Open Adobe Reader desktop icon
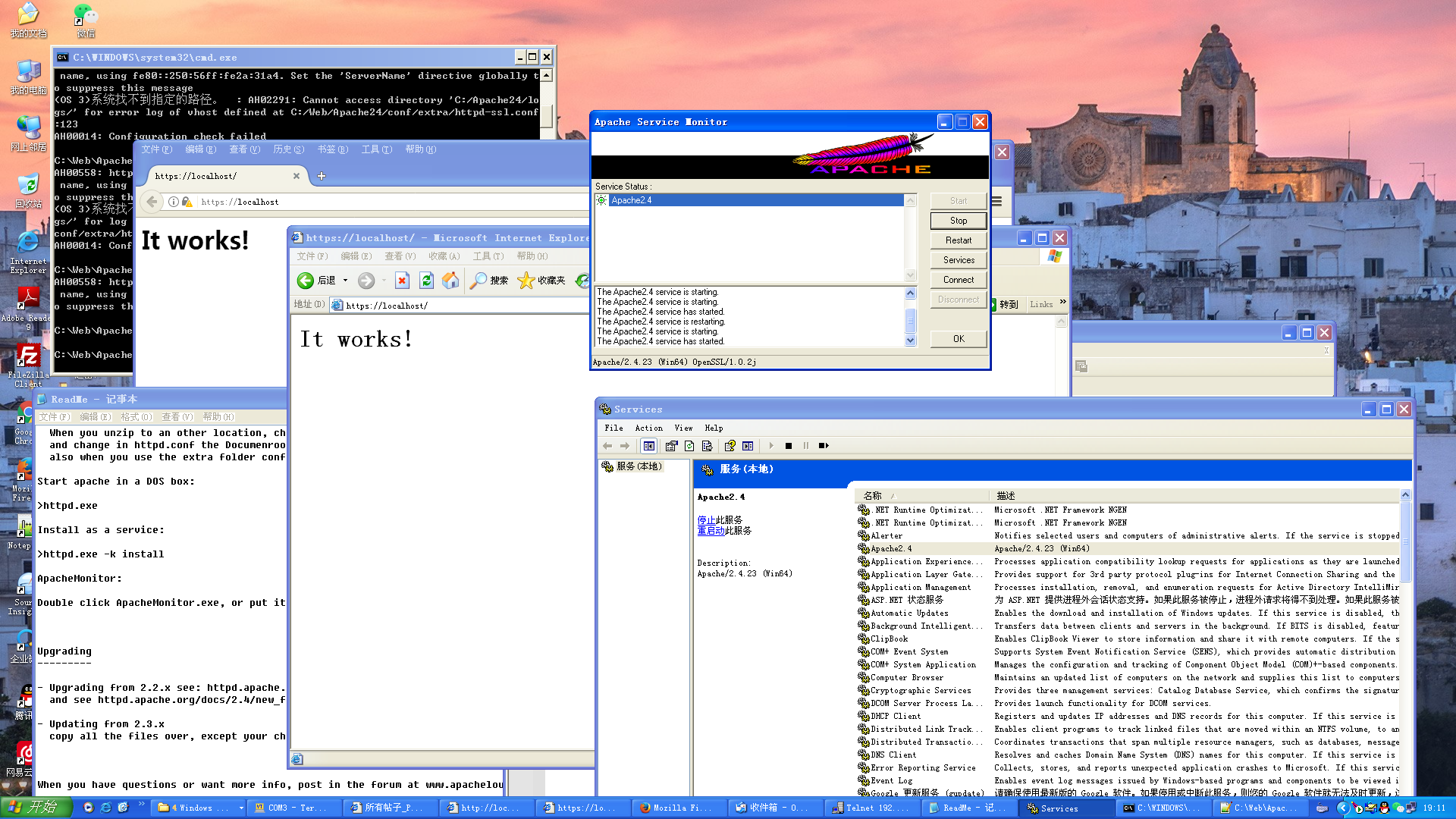 tap(28, 309)
